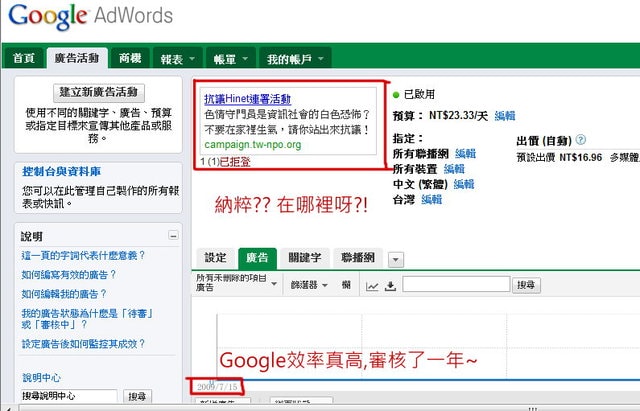Click the green 已啟用 status dot
Image resolution: width=640 pixels, height=411 pixels.
click(x=396, y=95)
